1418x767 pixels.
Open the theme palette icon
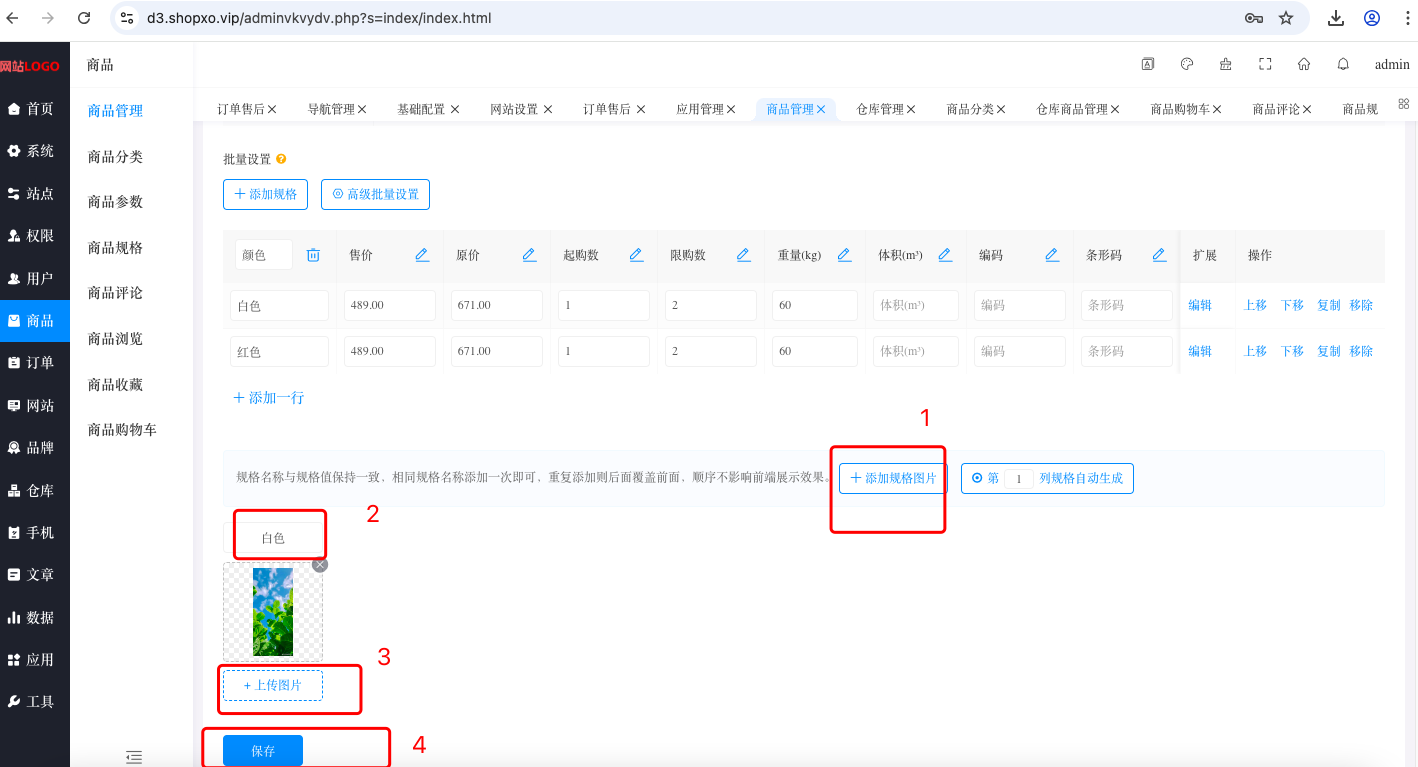1187,64
